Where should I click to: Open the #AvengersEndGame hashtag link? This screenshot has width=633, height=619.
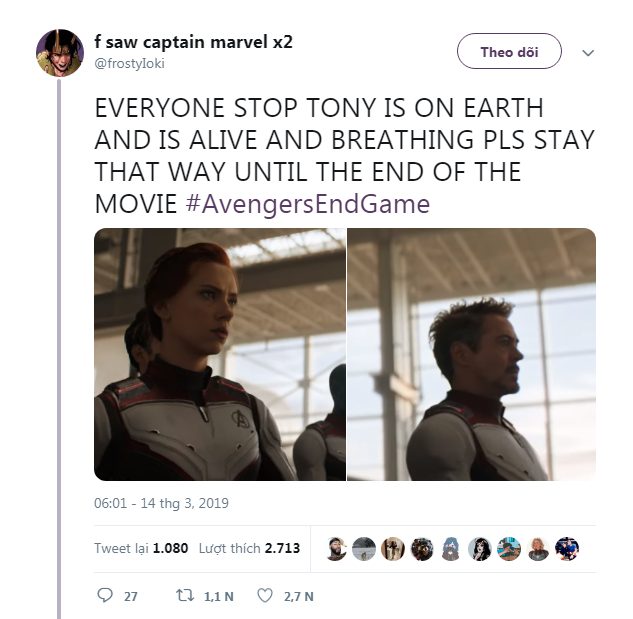(308, 205)
